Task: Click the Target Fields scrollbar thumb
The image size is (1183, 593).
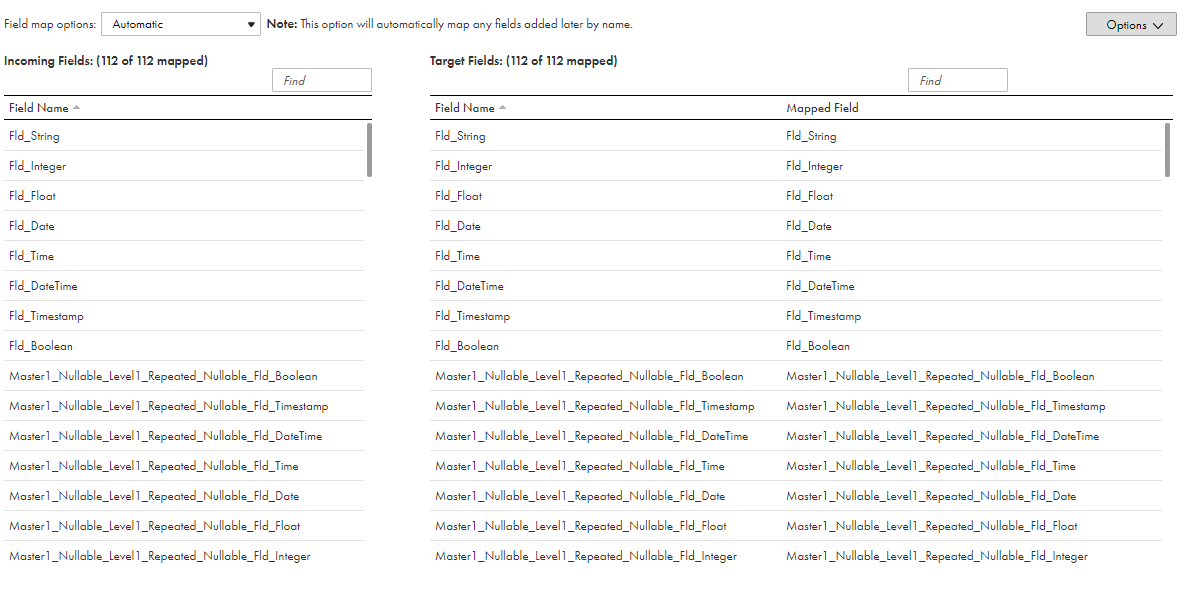Action: (1167, 150)
